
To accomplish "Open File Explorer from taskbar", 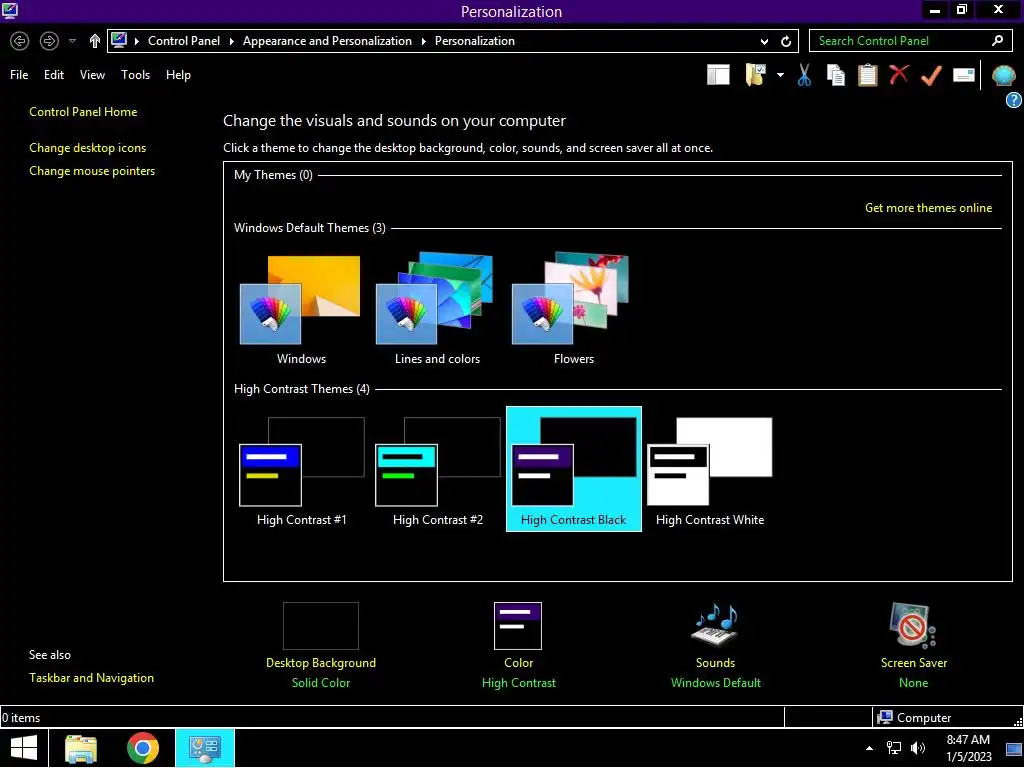I will pos(81,748).
